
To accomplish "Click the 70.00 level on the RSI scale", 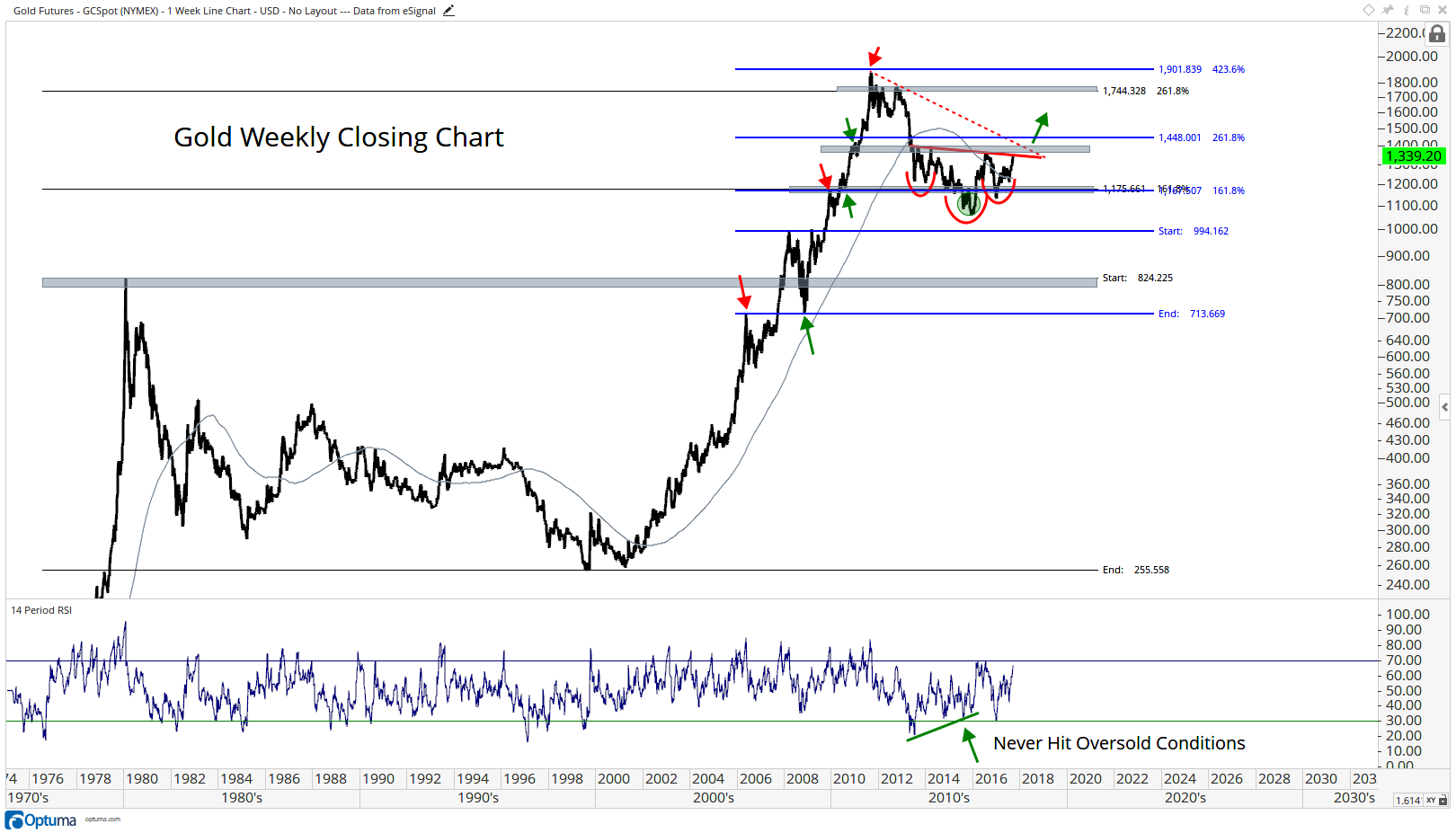I will pyautogui.click(x=1404, y=660).
